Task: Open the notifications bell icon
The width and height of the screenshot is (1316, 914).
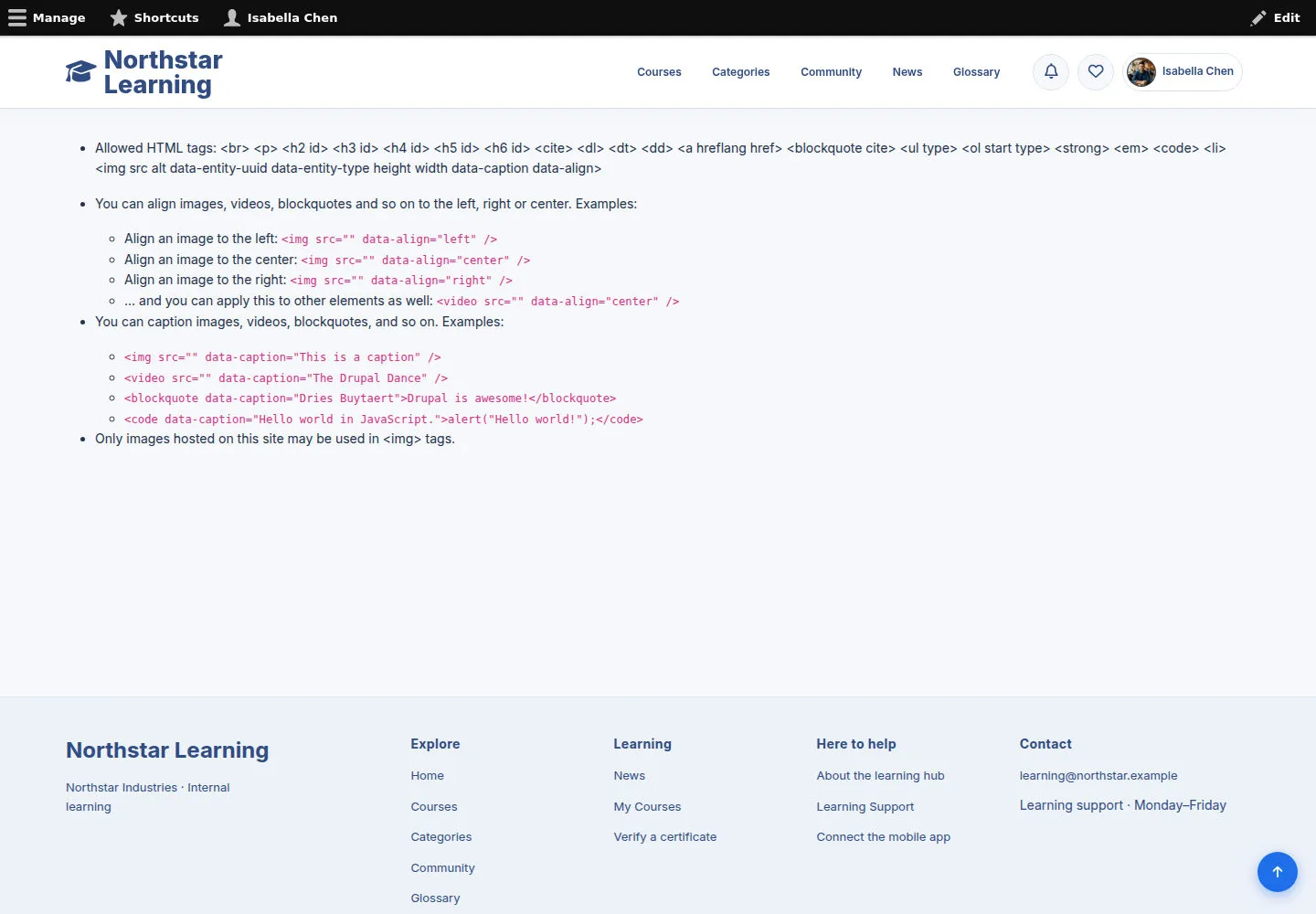Action: pos(1051,71)
